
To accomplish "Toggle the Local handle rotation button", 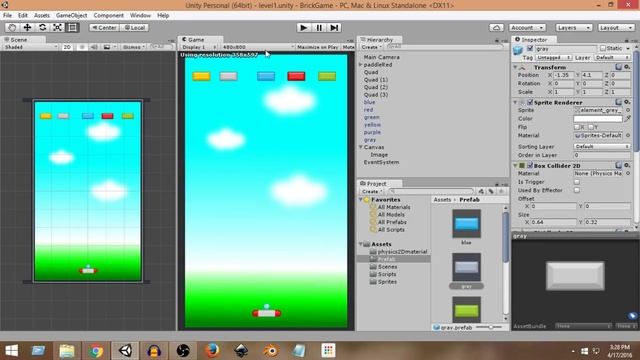I will pyautogui.click(x=134, y=27).
